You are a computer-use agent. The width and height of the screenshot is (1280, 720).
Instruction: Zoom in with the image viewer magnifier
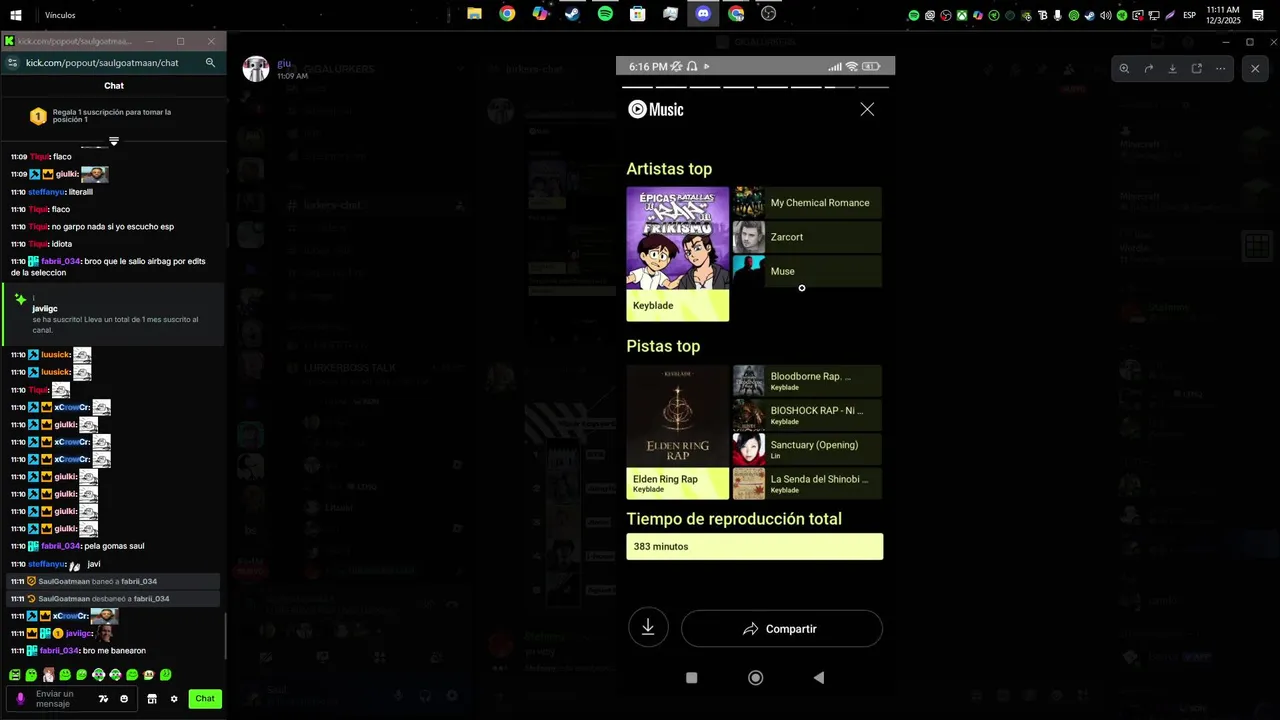click(1124, 69)
